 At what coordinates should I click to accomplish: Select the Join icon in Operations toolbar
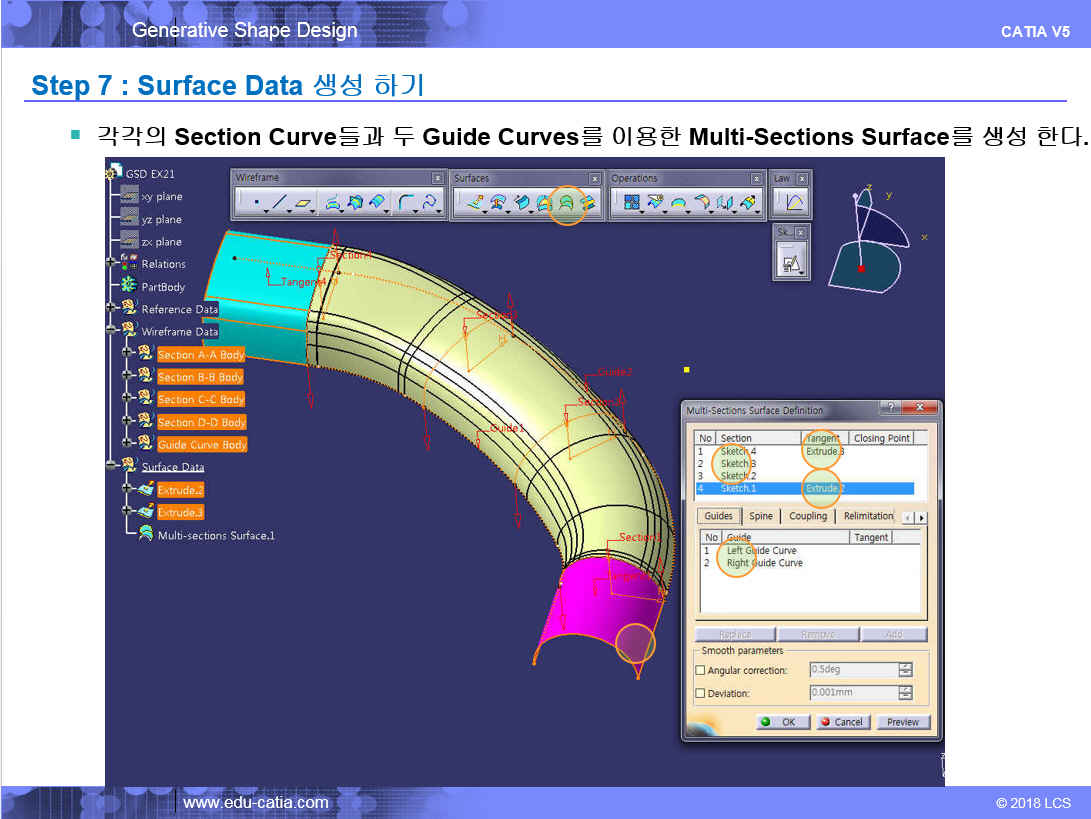pyautogui.click(x=632, y=204)
